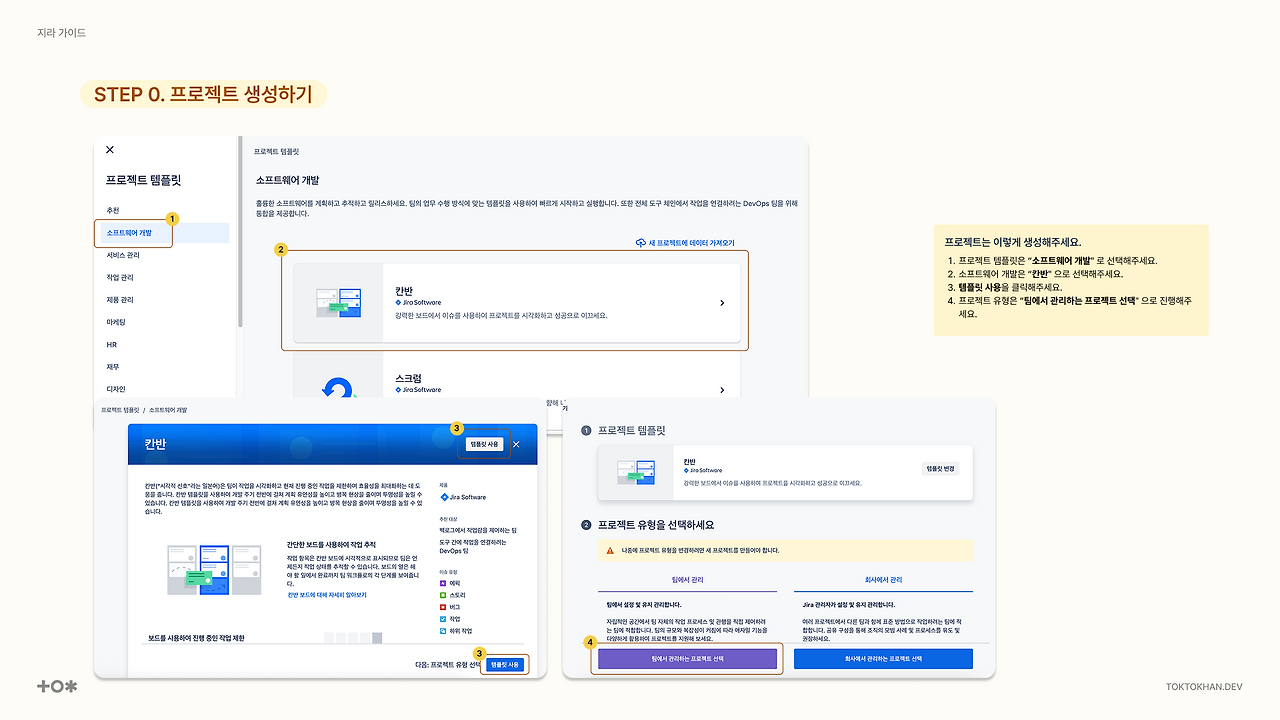Click 회사에서 관리하는 프로젝트 선택 button
Viewport: 1280px width, 720px height.
pos(883,659)
